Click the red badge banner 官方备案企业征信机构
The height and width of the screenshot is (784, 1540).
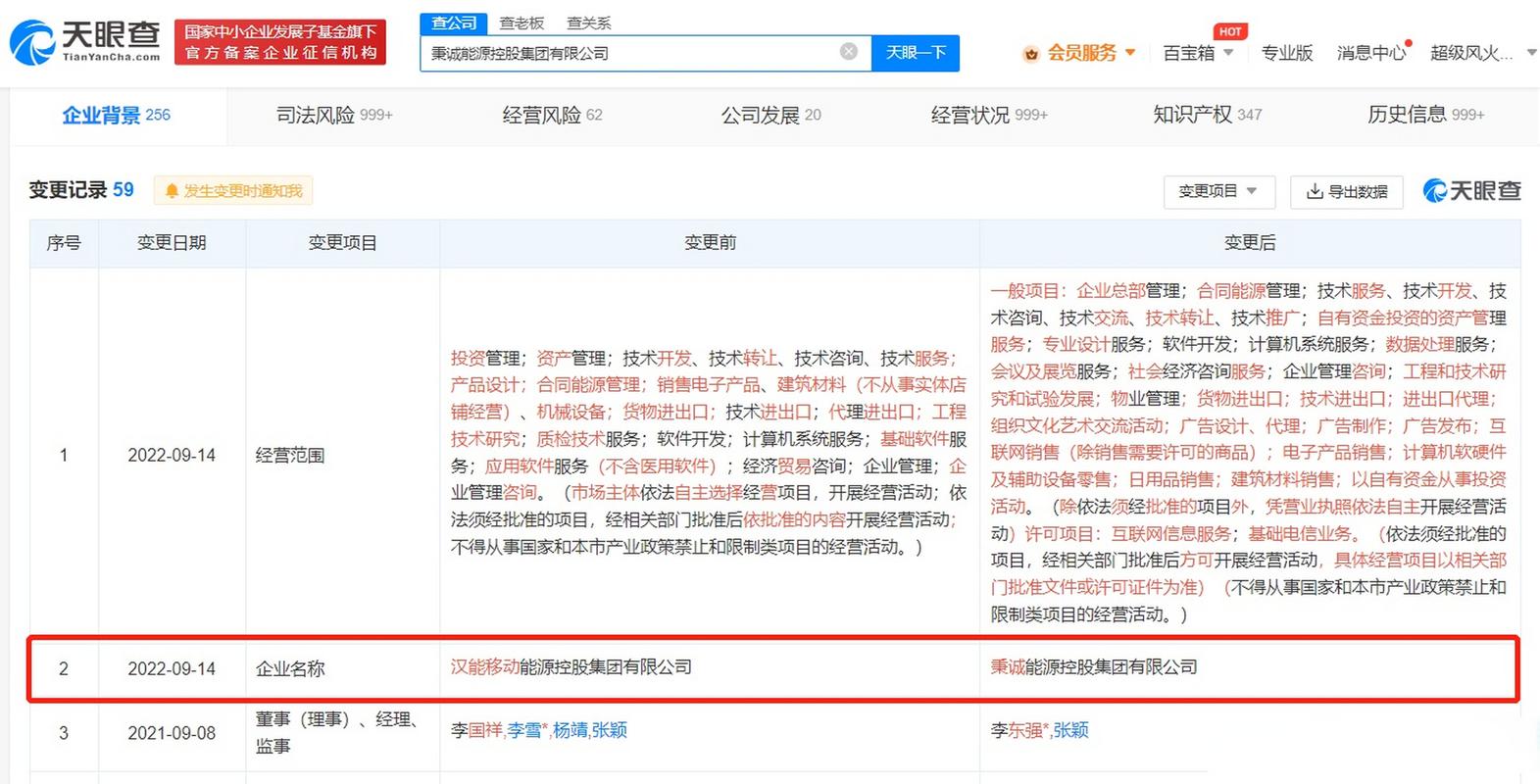pyautogui.click(x=280, y=42)
